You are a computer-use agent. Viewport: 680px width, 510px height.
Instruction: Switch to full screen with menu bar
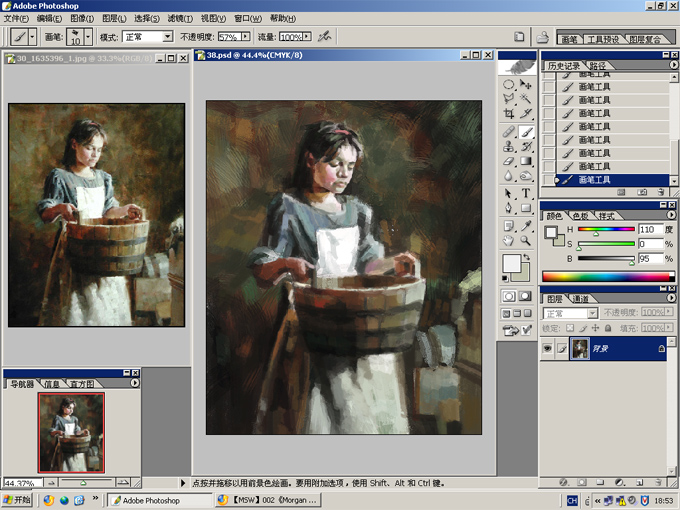click(517, 313)
